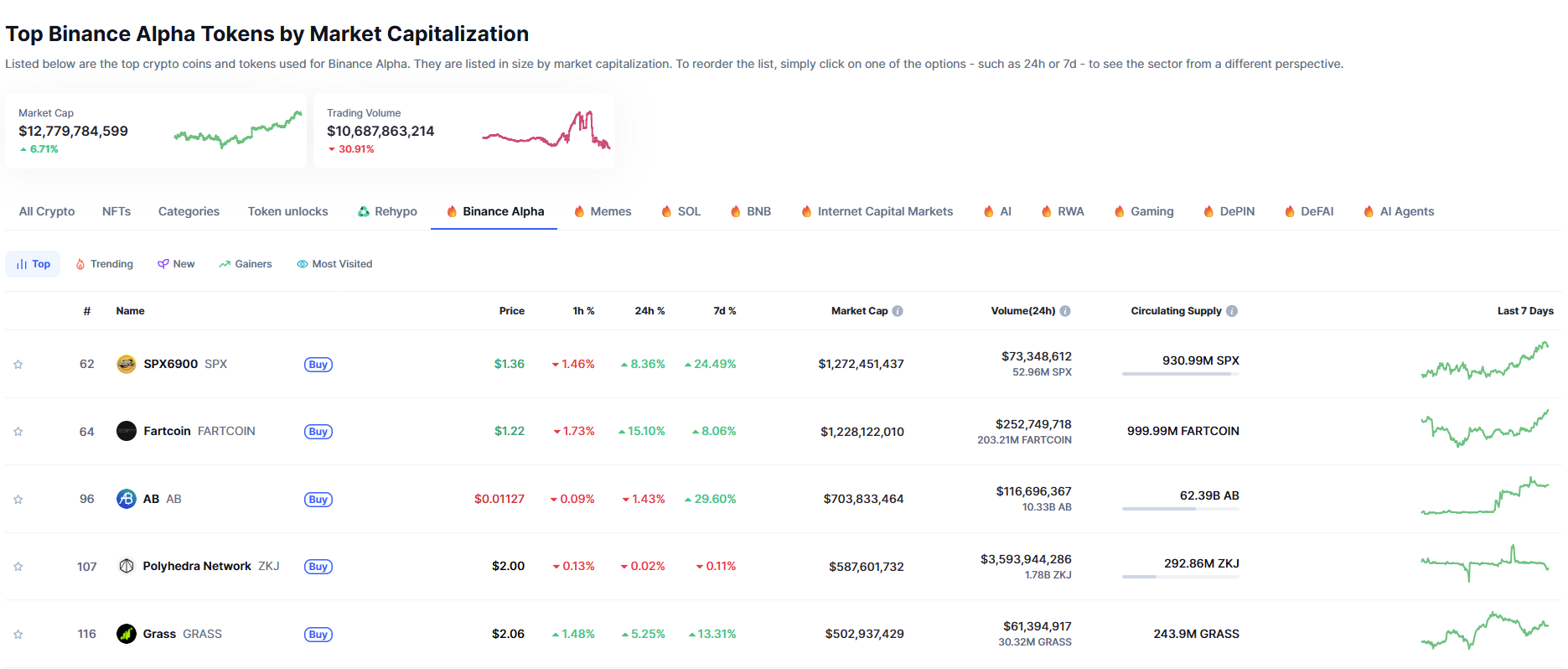
Task: Open the SPX6900 name link
Action: tap(170, 364)
